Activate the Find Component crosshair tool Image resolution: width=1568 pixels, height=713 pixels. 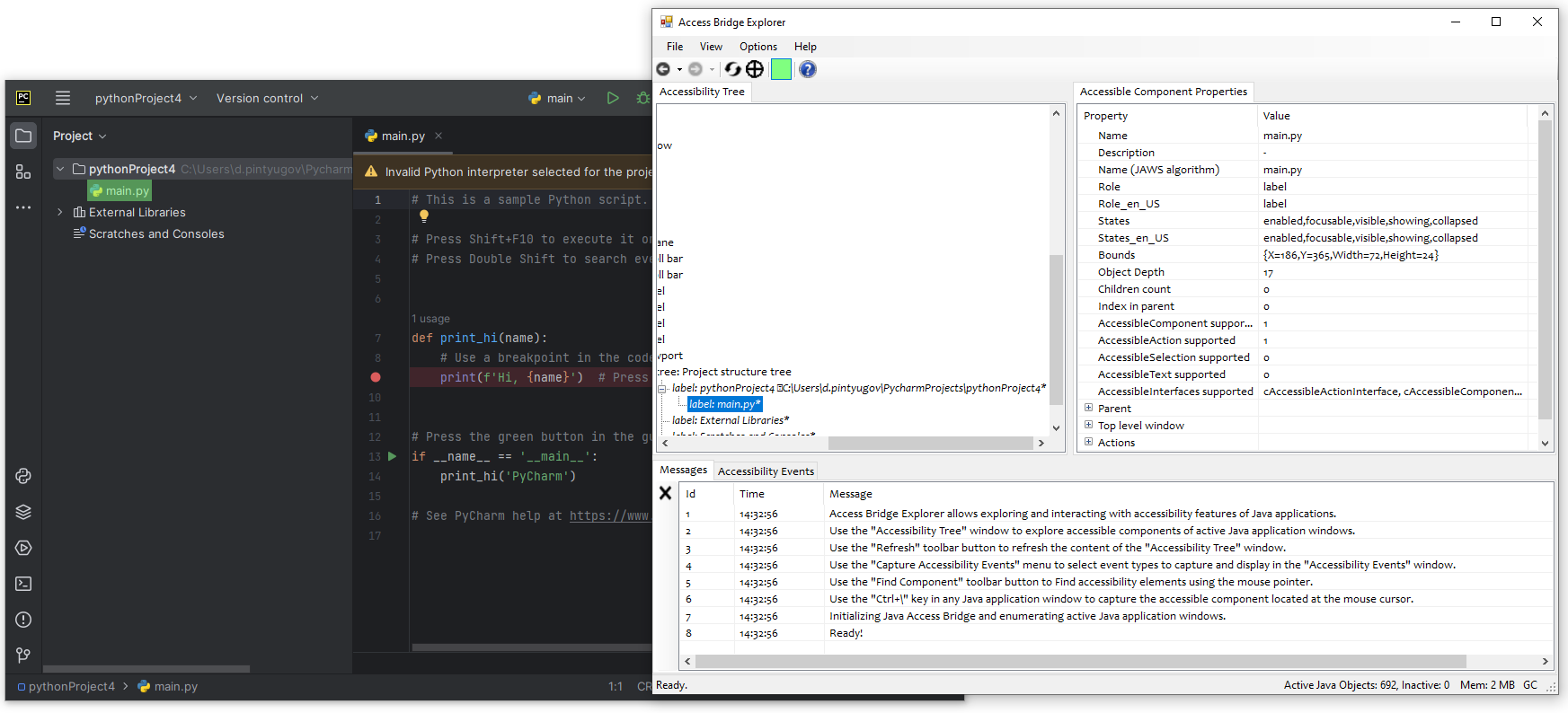tap(755, 69)
